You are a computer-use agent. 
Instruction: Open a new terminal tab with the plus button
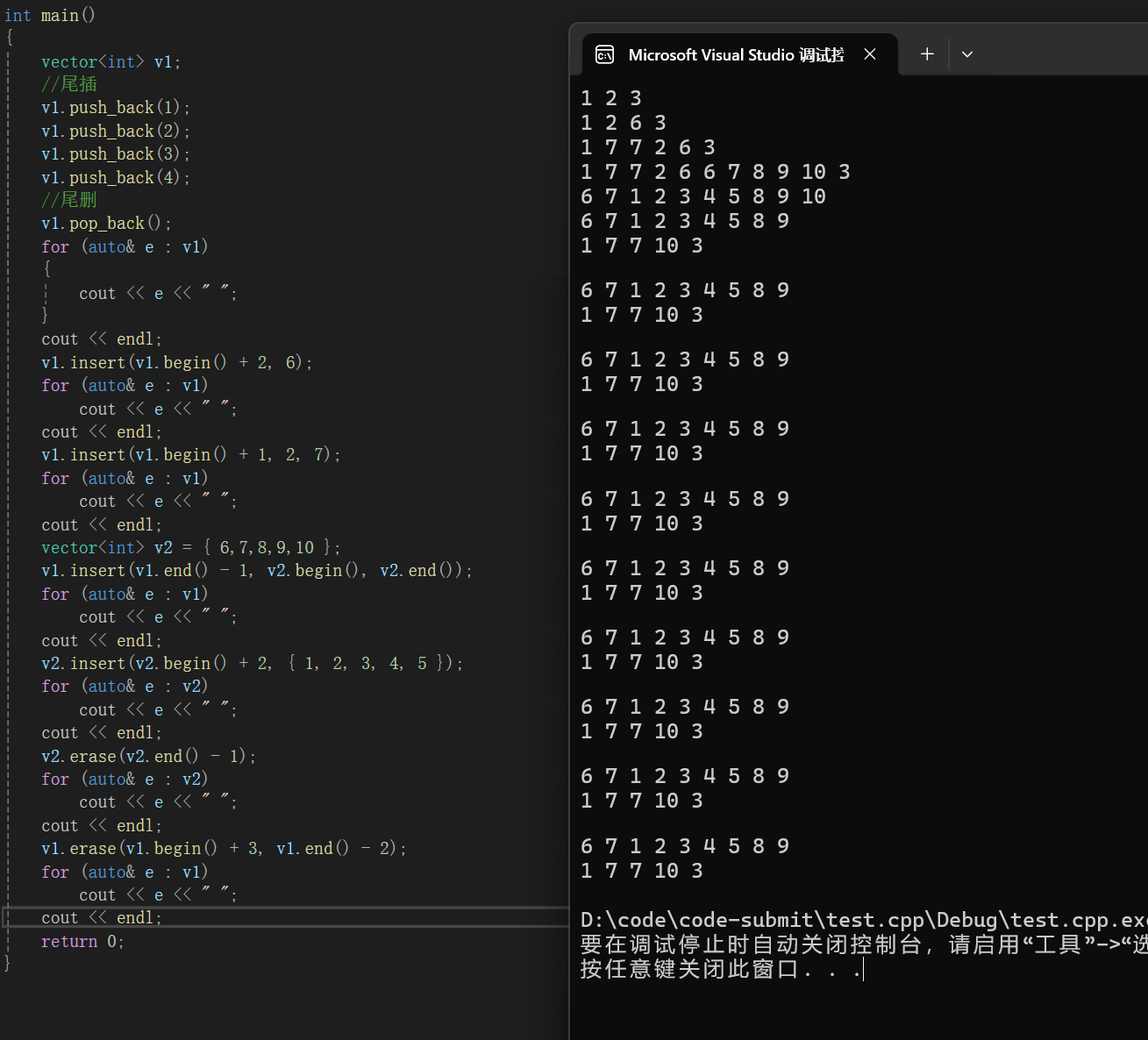[927, 54]
